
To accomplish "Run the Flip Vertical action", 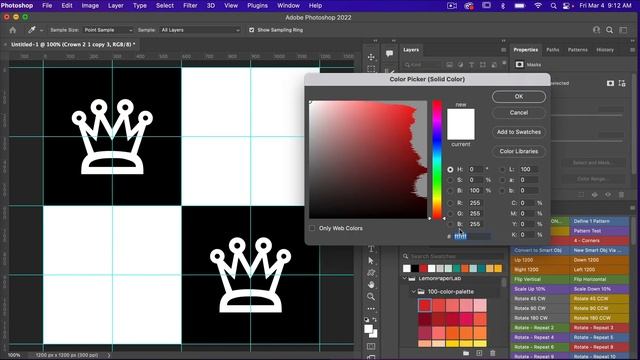I will click(540, 279).
